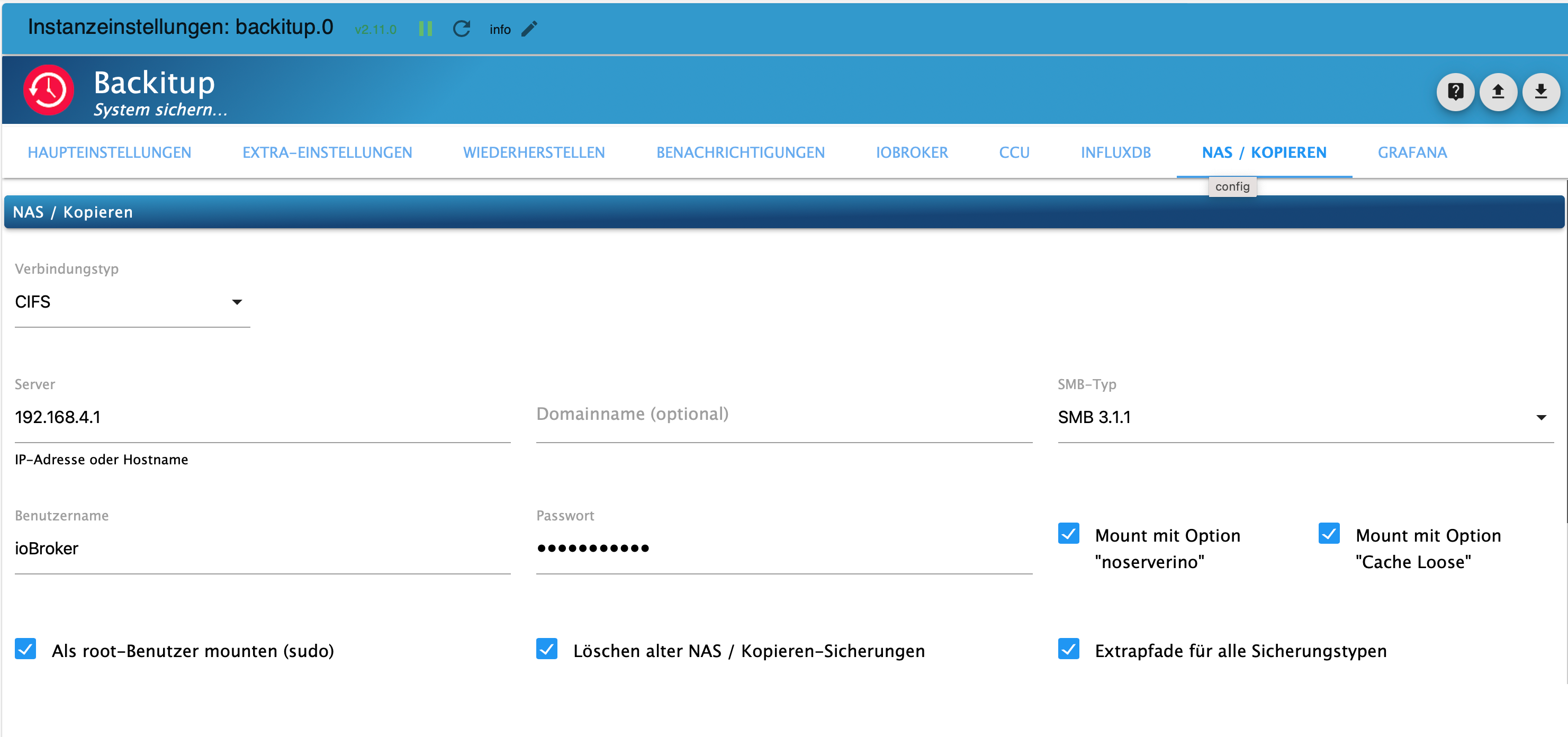Screen dimensions: 1568x737
Task: Uncheck Löschen alter NAS / Kopieren-Sicherungen
Action: coord(547,649)
